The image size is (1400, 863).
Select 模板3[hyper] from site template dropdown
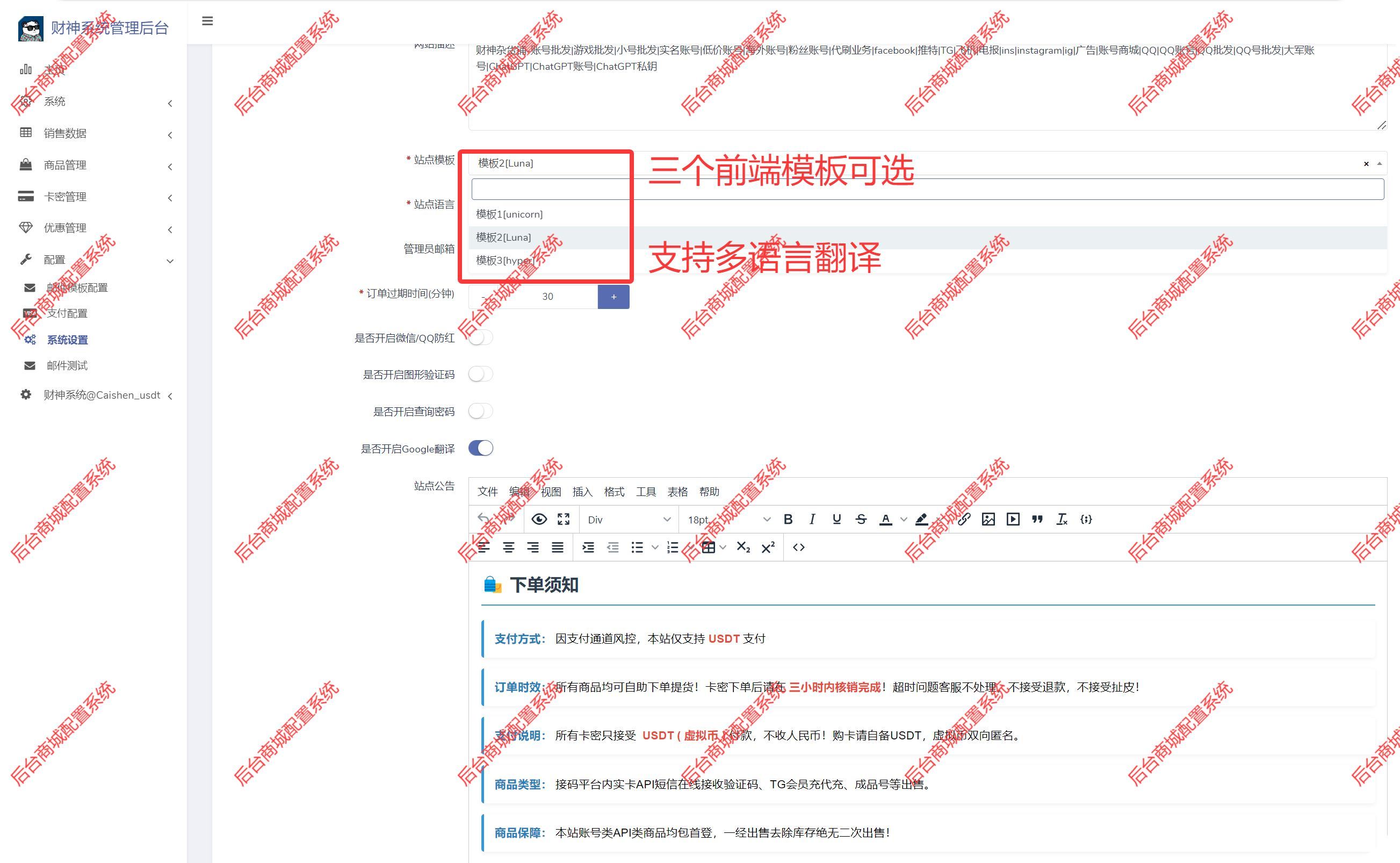click(504, 260)
